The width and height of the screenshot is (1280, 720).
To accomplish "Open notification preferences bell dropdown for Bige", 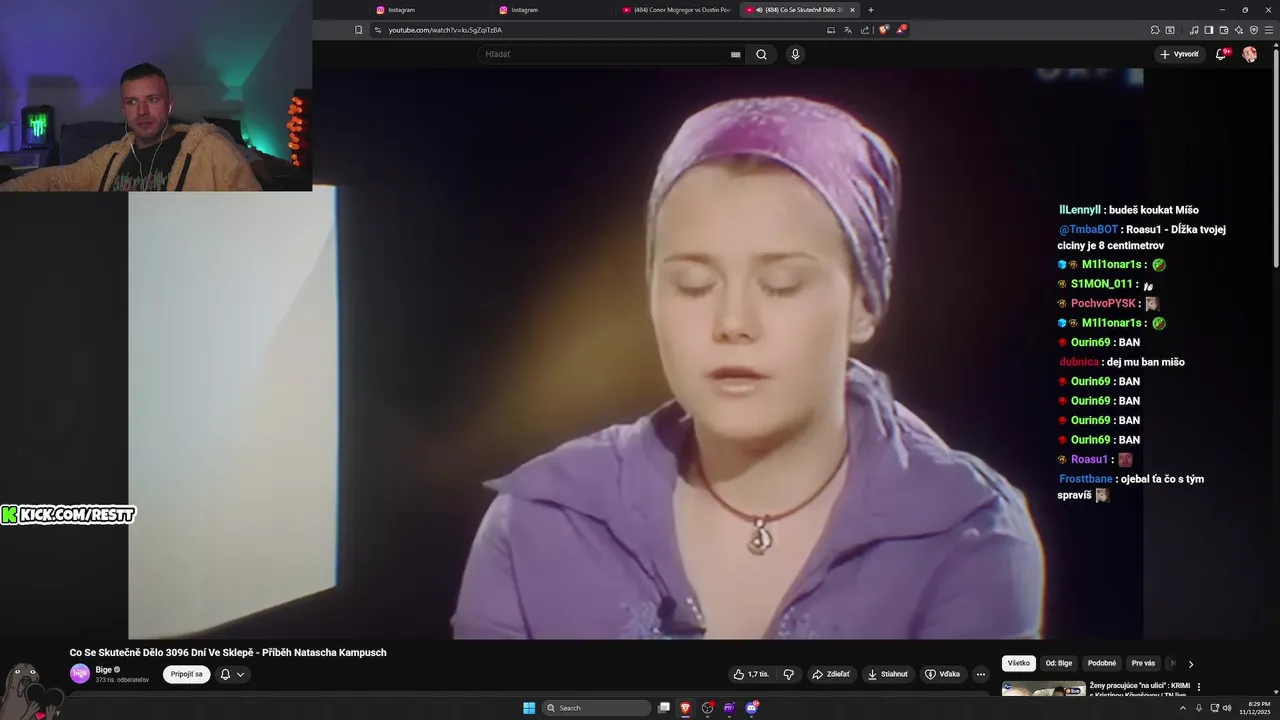I will coord(232,674).
